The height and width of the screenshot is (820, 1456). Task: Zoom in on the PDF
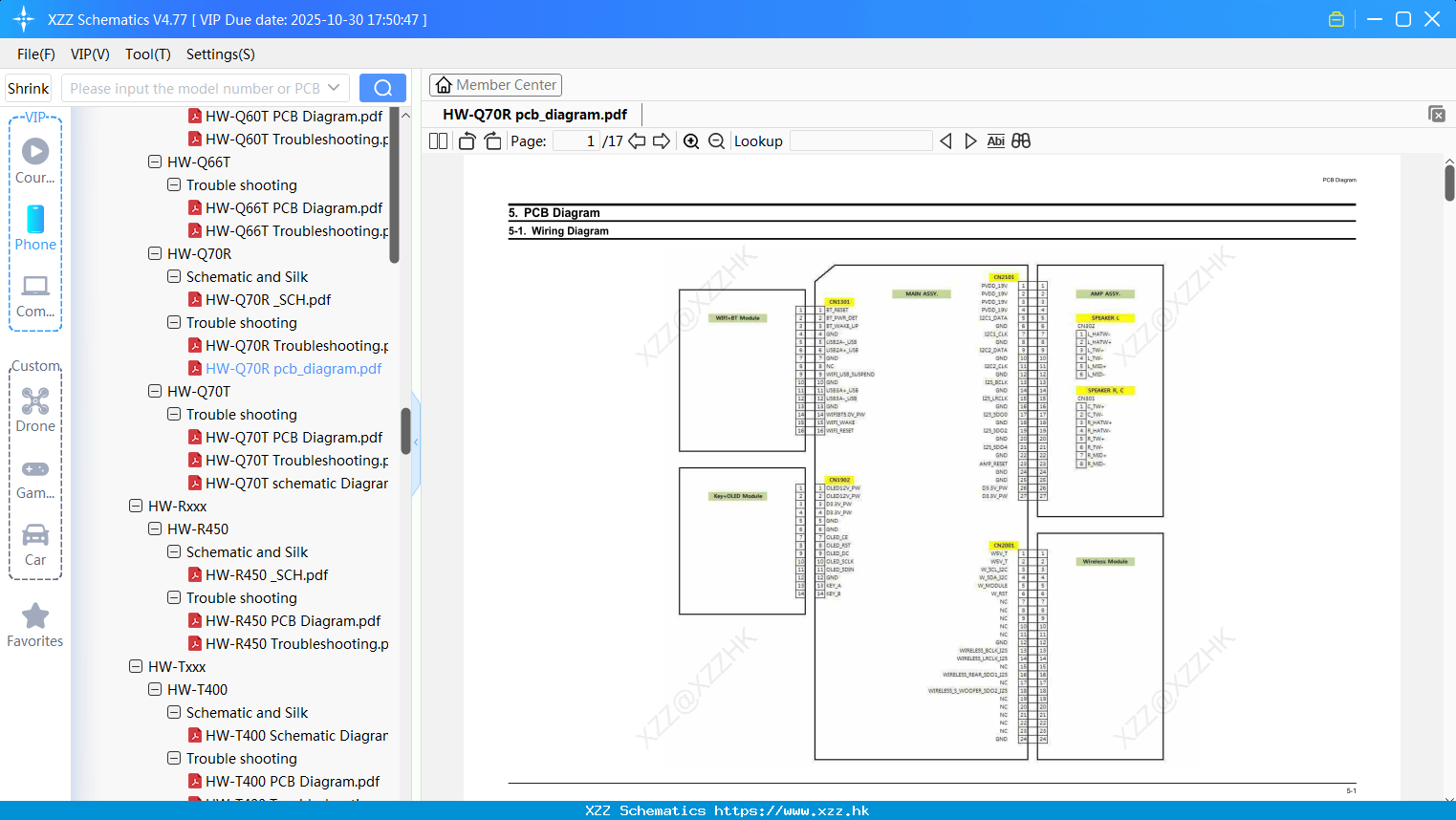click(x=691, y=141)
